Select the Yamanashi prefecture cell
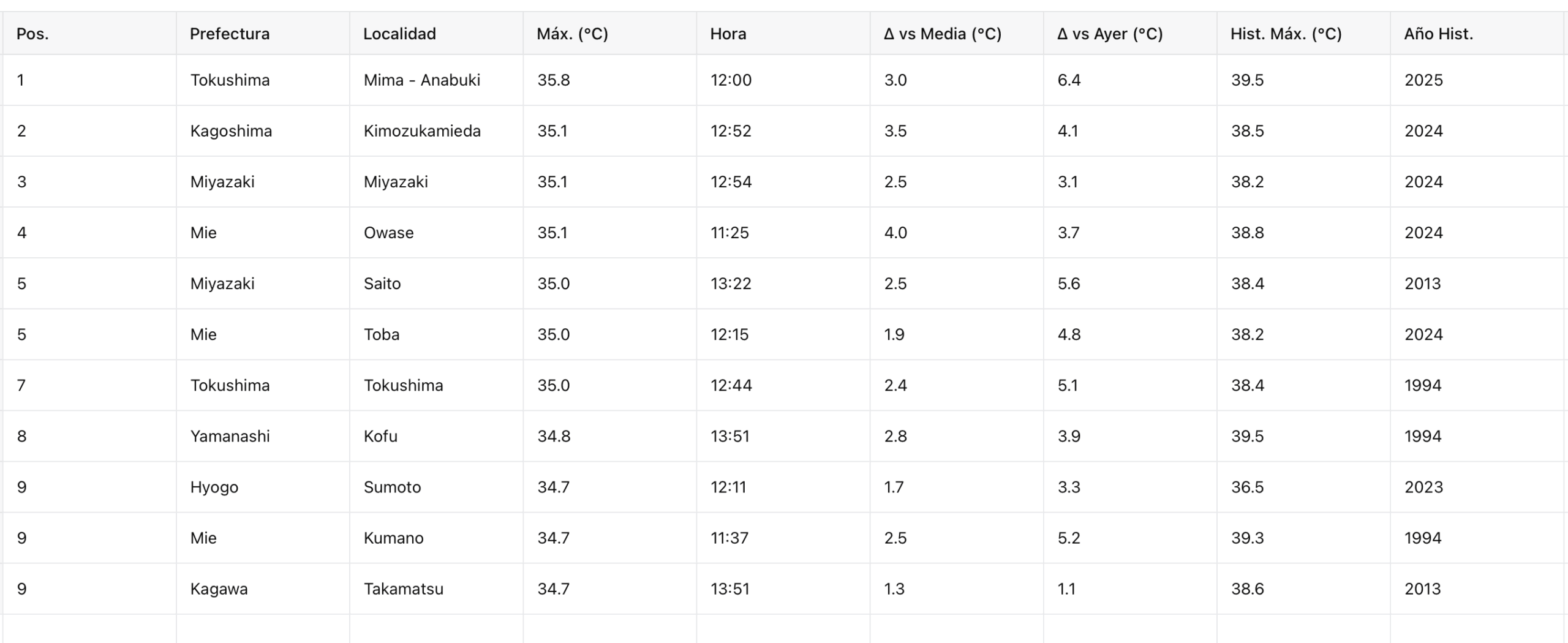Image resolution: width=1568 pixels, height=643 pixels. tap(230, 436)
